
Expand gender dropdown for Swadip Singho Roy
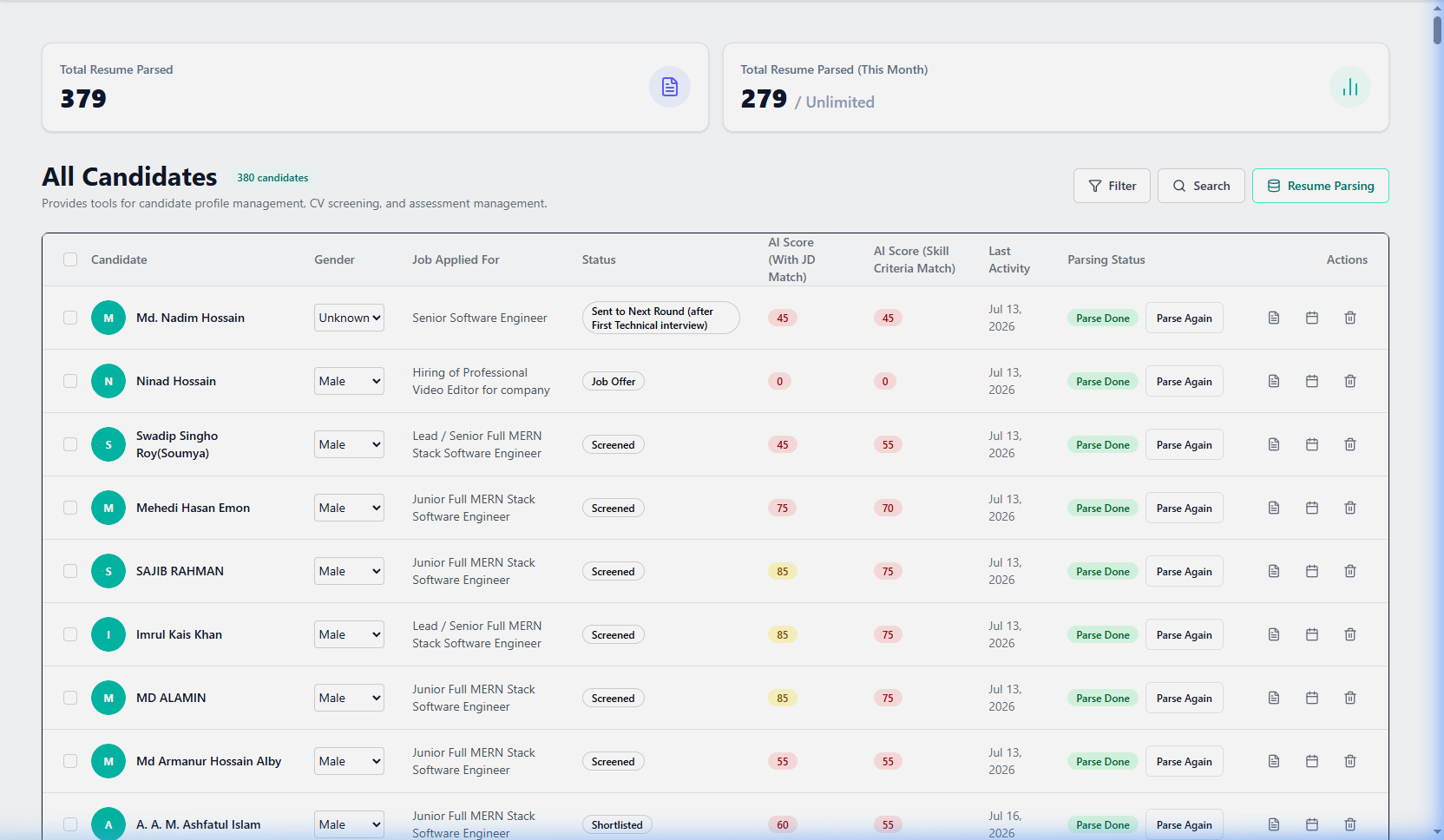[x=349, y=444]
